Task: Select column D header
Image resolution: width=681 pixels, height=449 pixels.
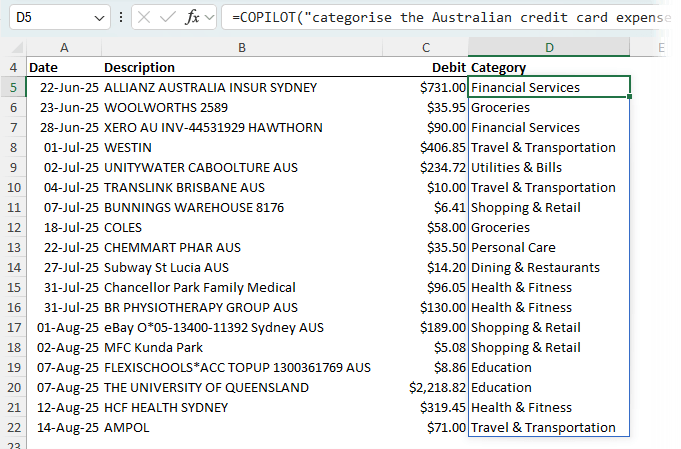Action: point(549,47)
